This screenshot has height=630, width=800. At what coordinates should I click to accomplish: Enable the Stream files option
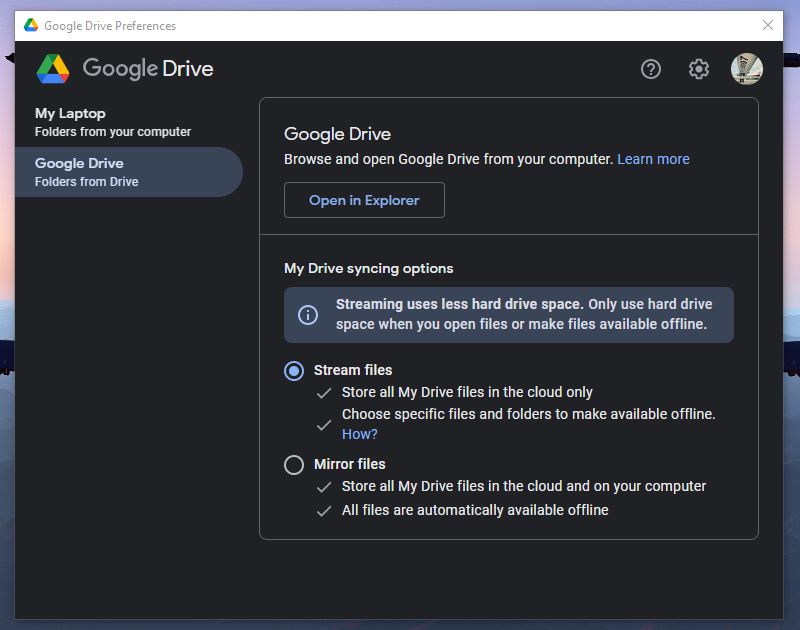(x=293, y=370)
